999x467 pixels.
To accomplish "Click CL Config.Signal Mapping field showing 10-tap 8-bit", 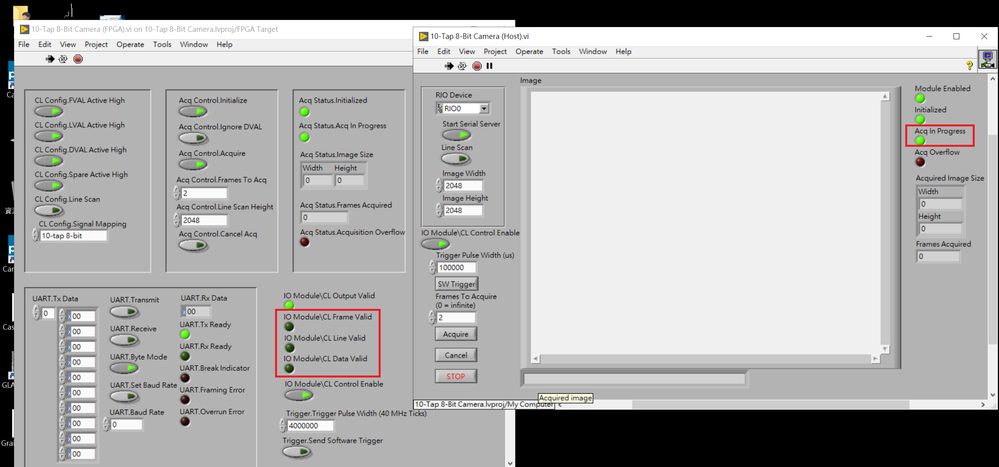I will tap(73, 236).
